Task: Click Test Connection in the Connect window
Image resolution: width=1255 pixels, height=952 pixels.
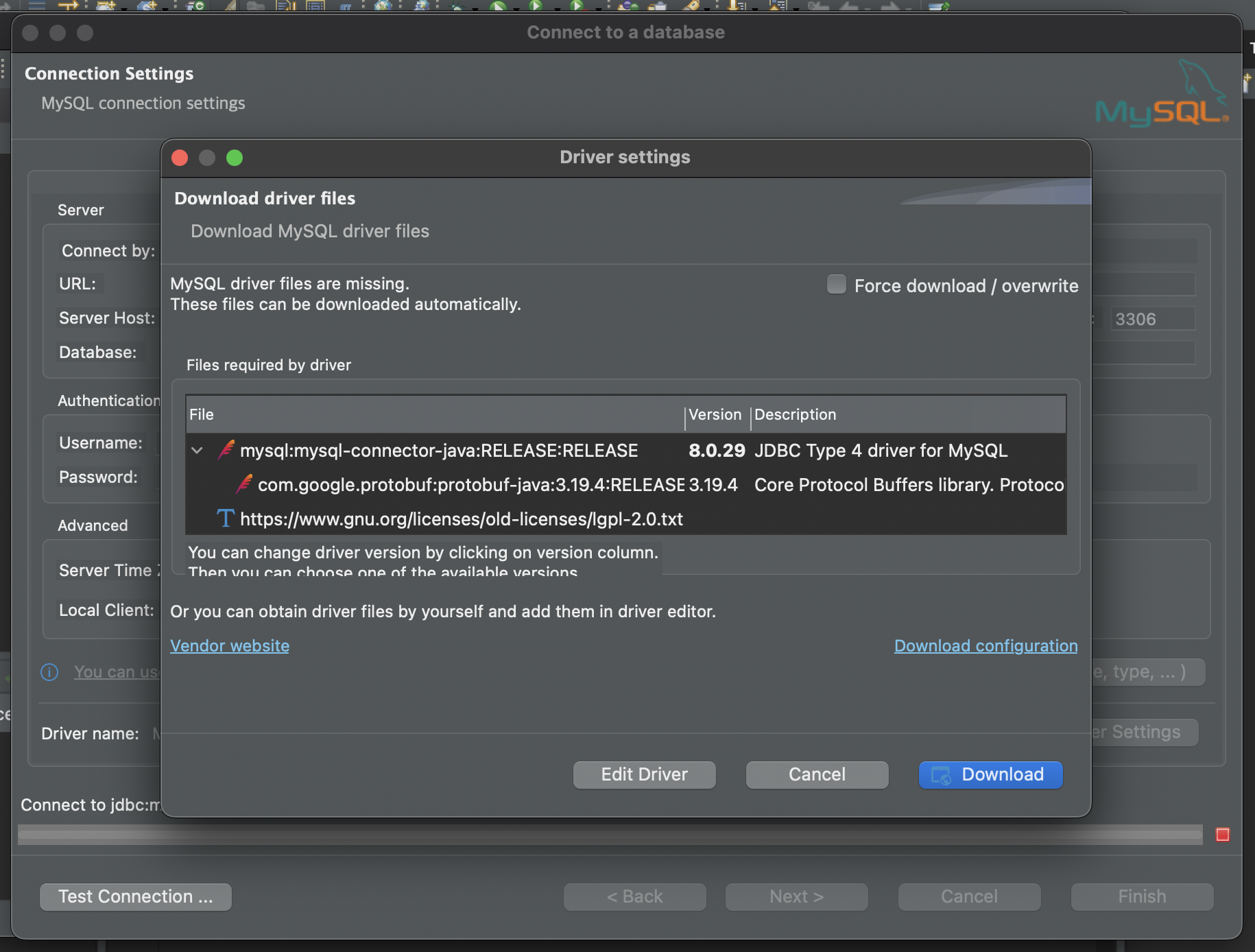Action: pos(136,897)
